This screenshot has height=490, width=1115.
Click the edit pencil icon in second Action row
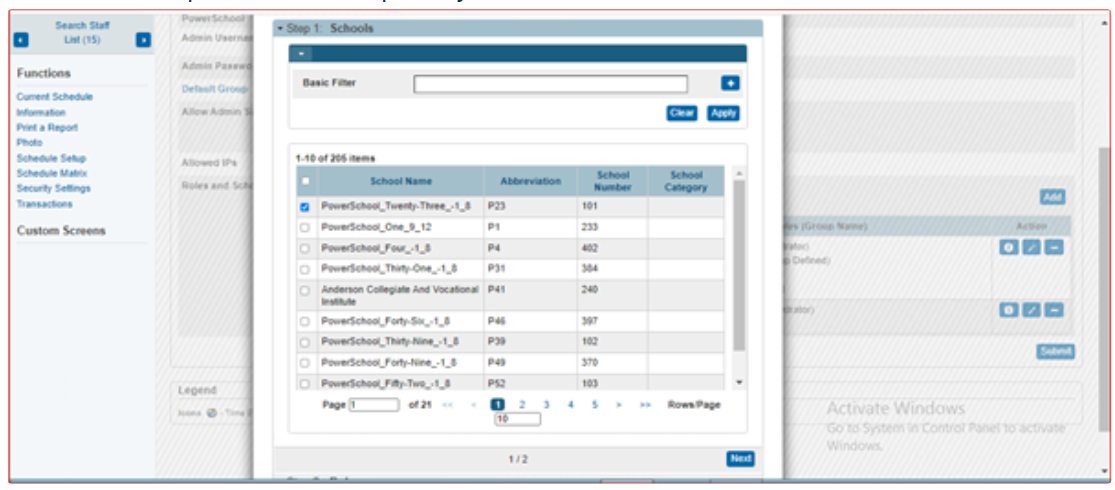point(1031,311)
